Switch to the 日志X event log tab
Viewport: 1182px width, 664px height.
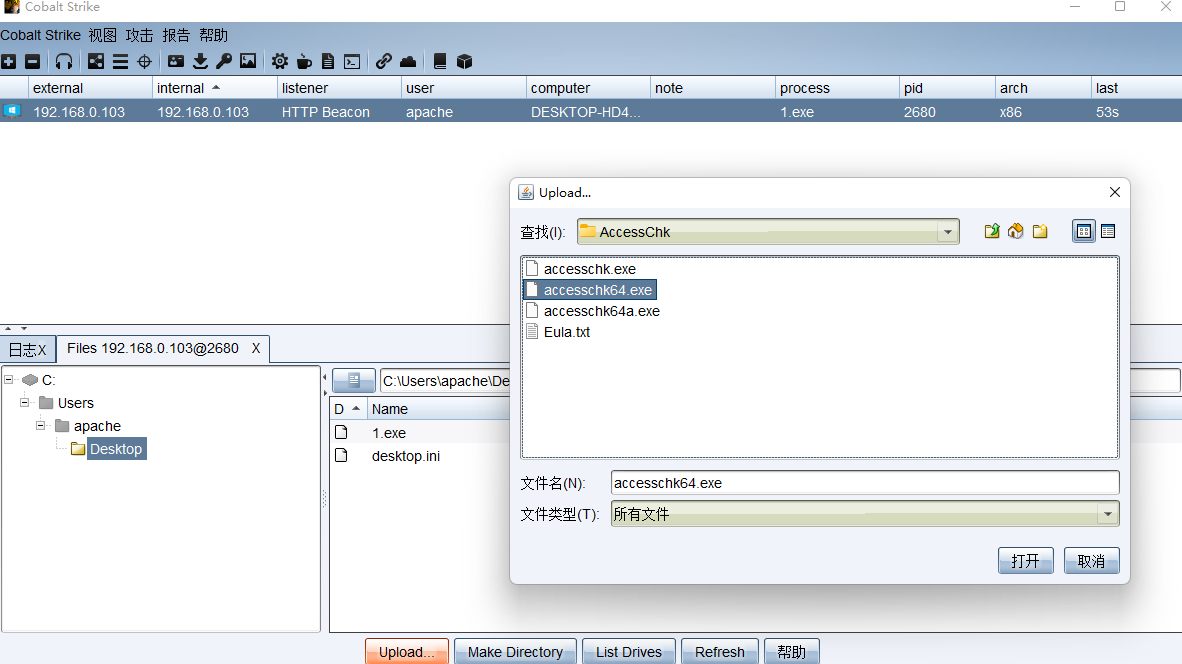coord(28,350)
